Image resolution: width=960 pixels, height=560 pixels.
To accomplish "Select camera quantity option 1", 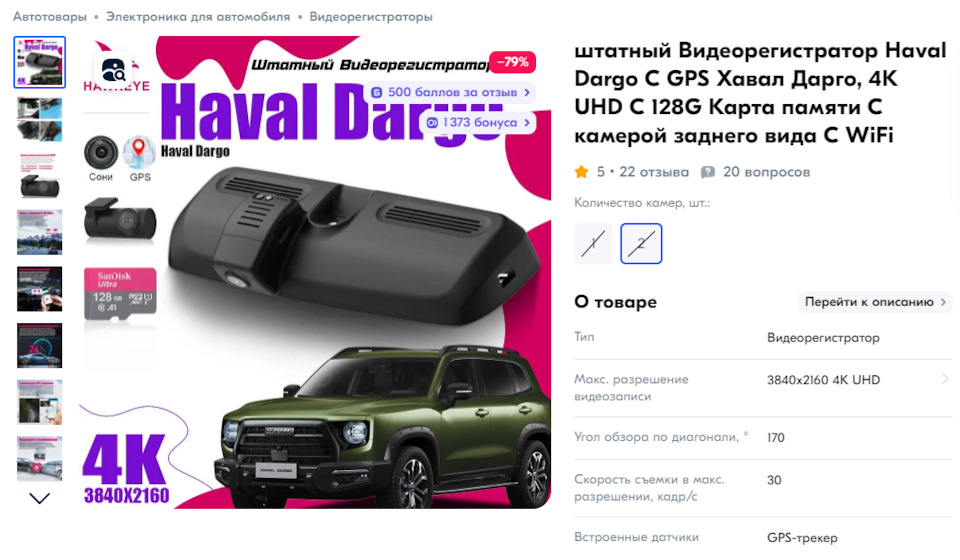I will tap(593, 244).
